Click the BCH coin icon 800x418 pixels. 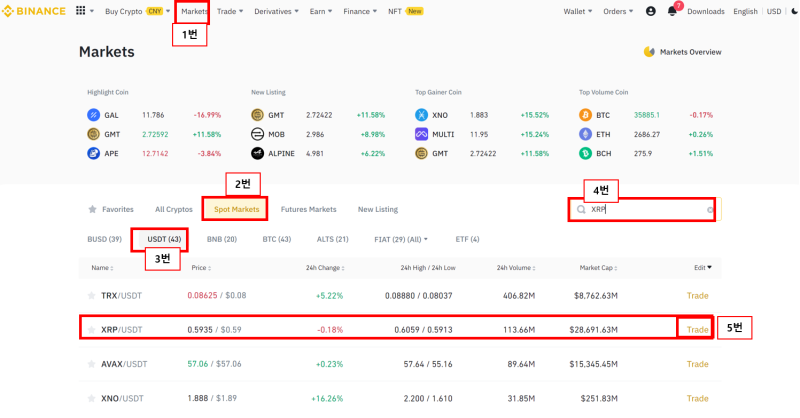(x=585, y=153)
